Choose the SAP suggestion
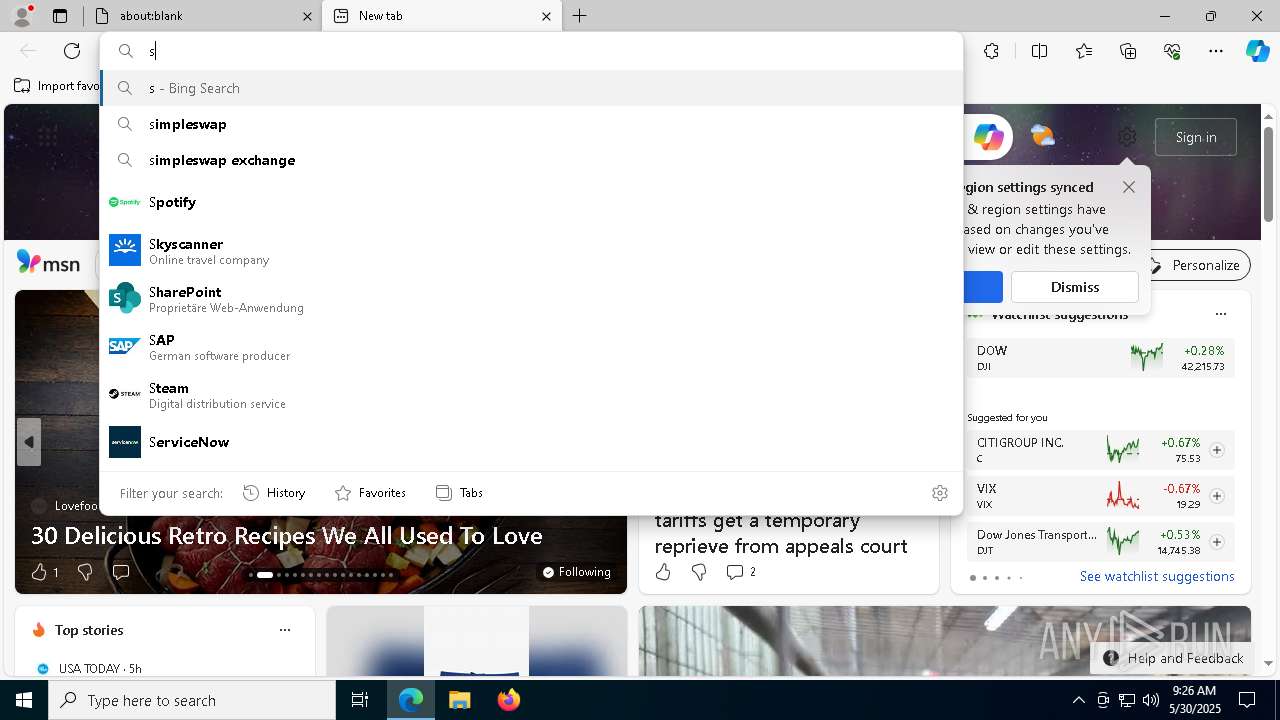The width and height of the screenshot is (1280, 720). (x=531, y=346)
